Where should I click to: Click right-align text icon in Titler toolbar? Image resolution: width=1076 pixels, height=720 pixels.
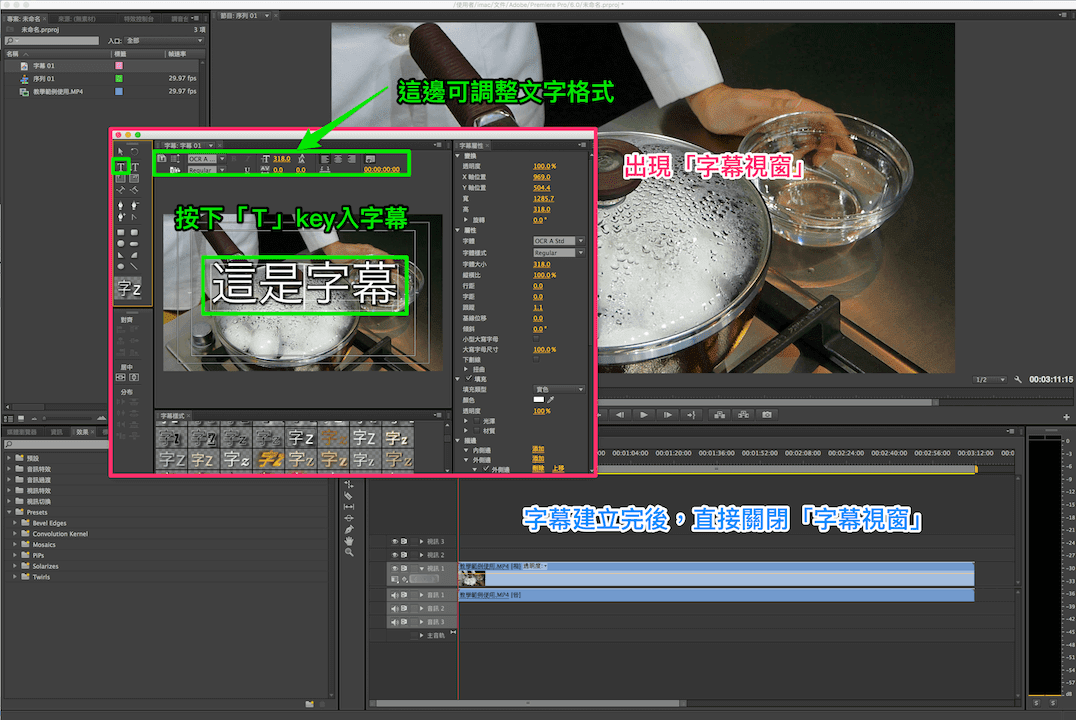[351, 159]
